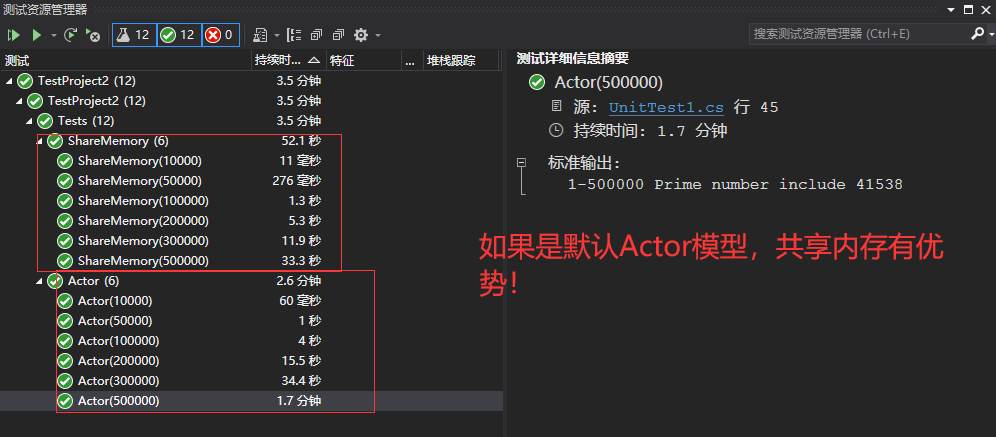Click the green Run test button

[36, 35]
